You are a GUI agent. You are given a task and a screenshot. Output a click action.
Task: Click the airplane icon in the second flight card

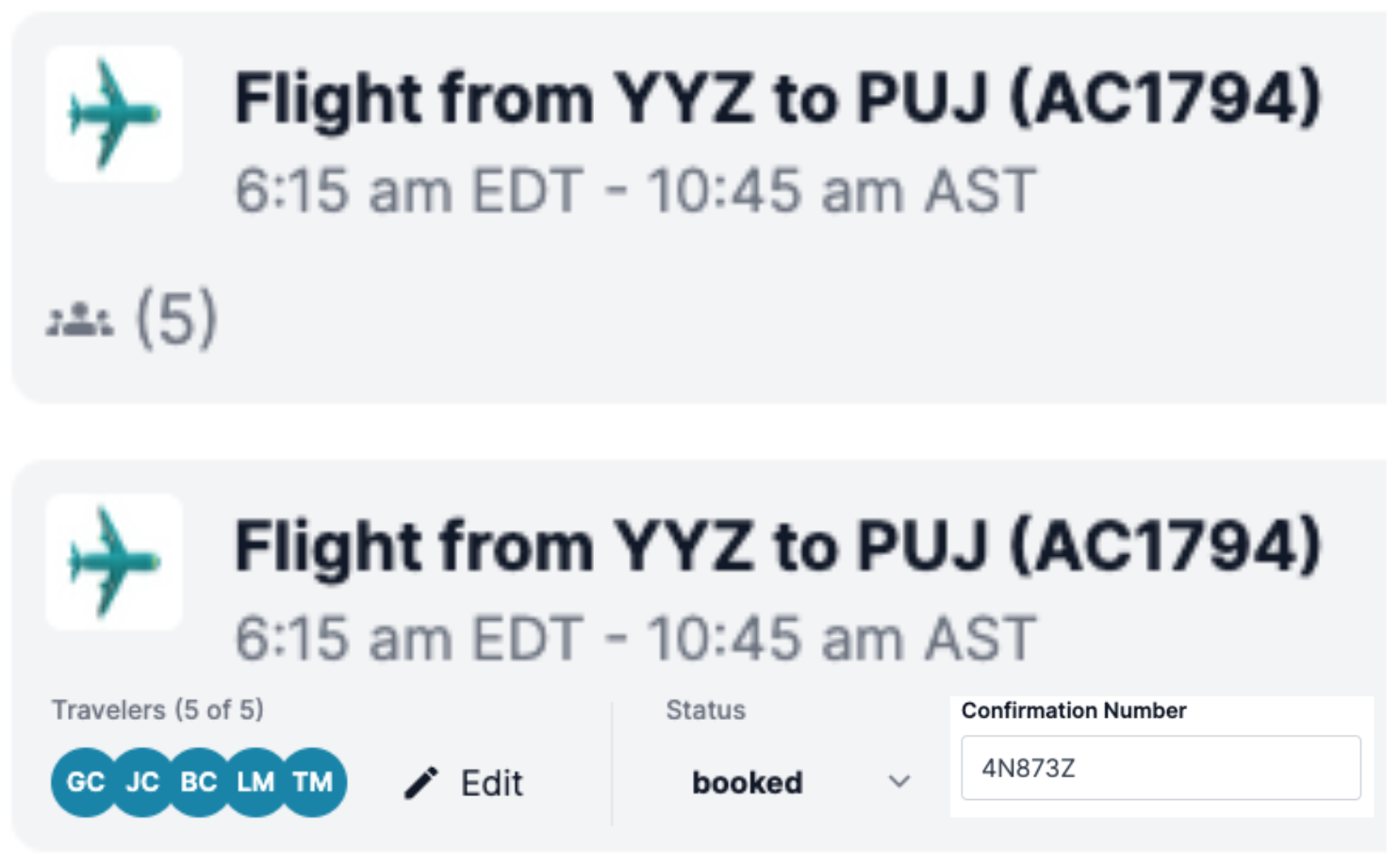pos(114,563)
